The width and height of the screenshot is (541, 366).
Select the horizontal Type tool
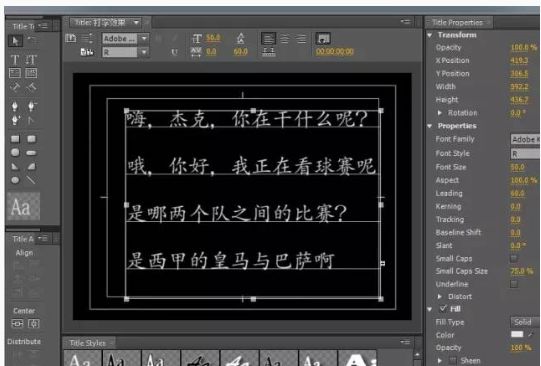15,59
